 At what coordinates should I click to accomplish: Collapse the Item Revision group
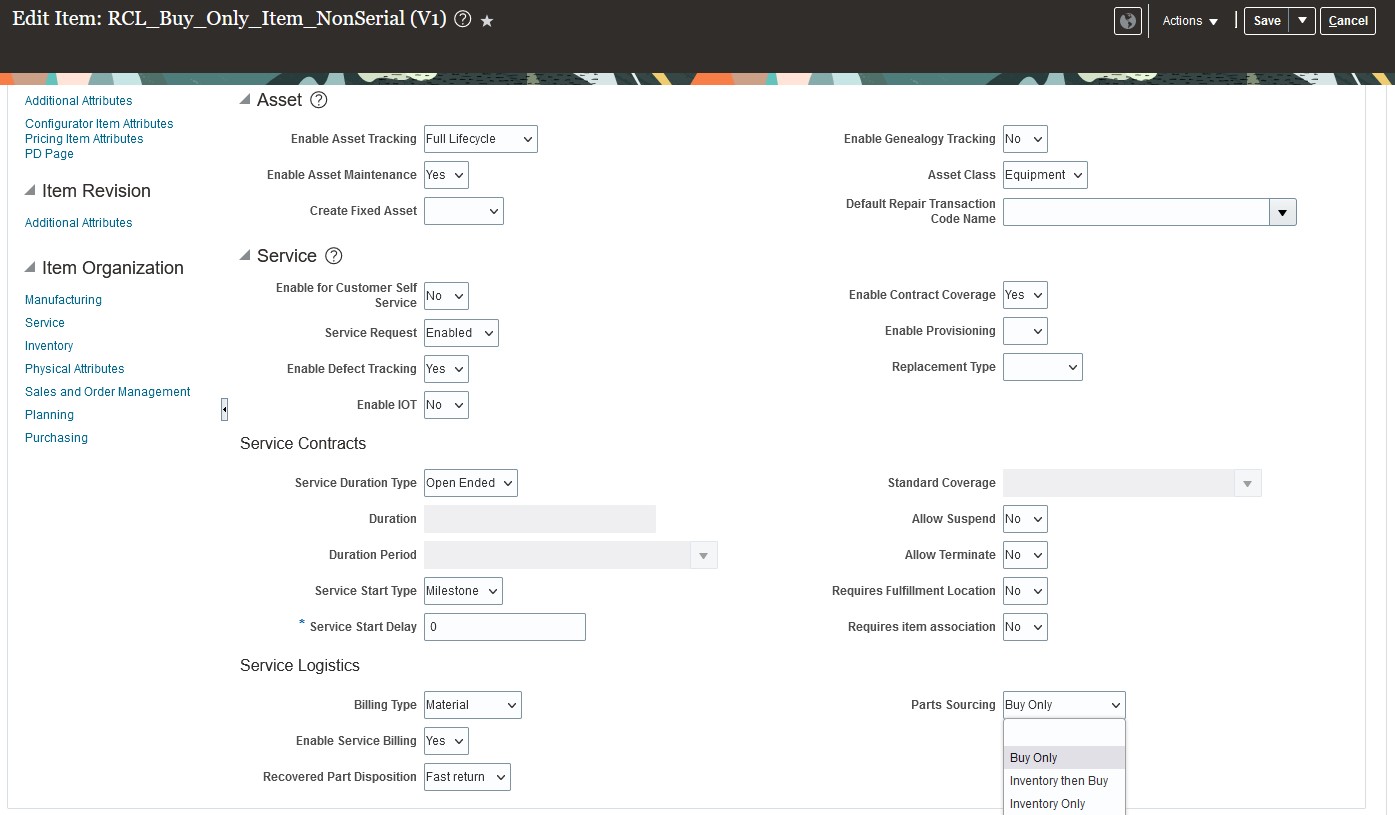coord(30,191)
